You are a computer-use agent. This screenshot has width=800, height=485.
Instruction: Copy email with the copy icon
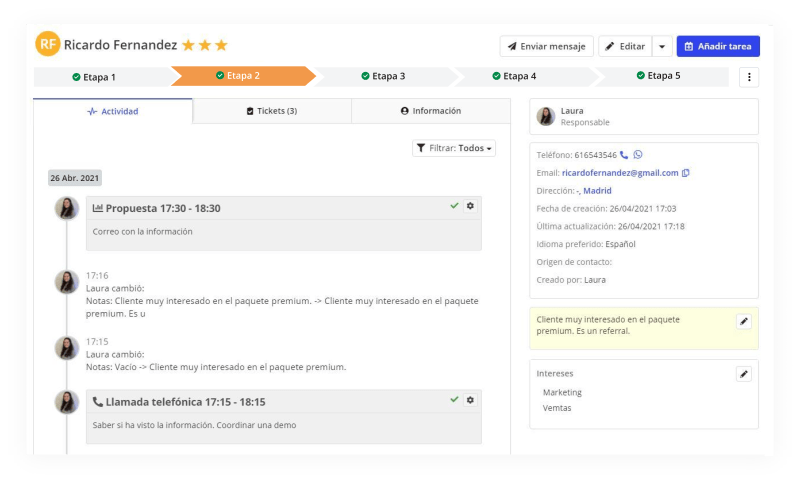tap(686, 173)
